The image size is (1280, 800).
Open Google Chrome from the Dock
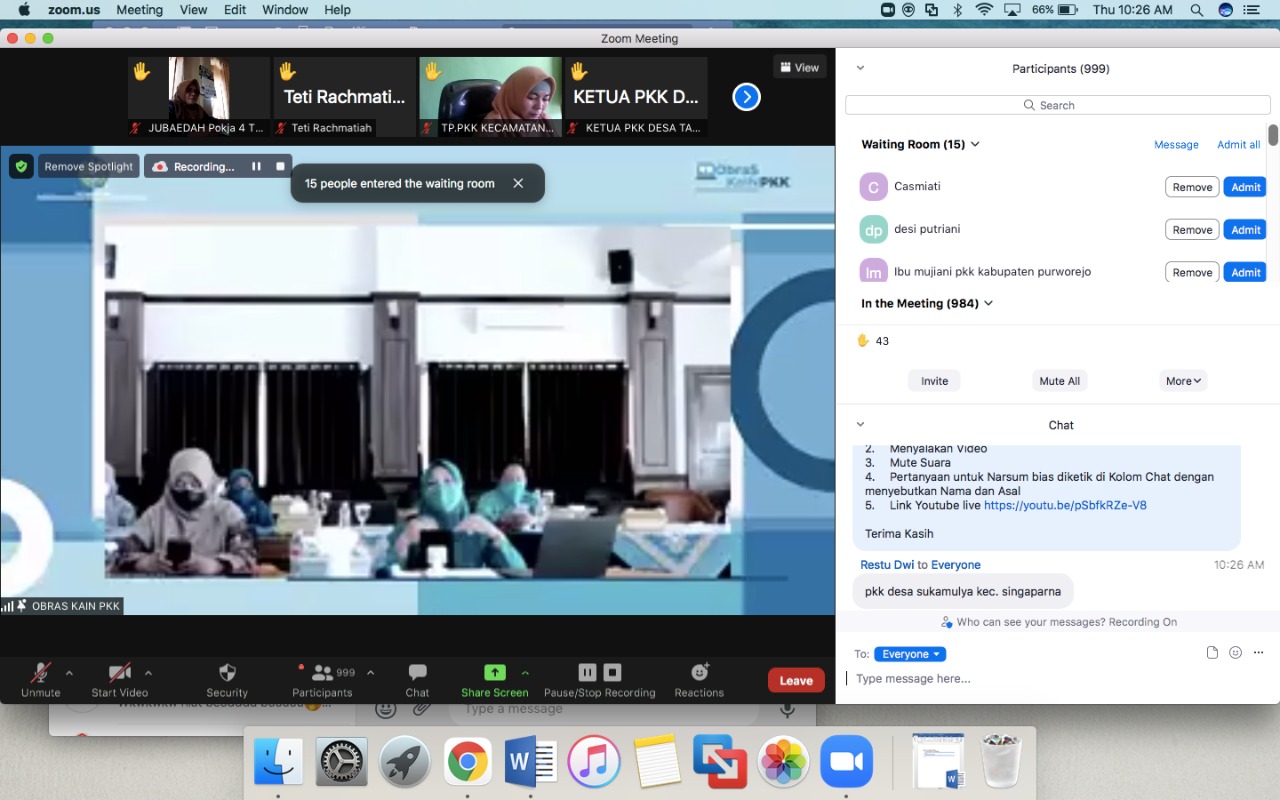[468, 763]
